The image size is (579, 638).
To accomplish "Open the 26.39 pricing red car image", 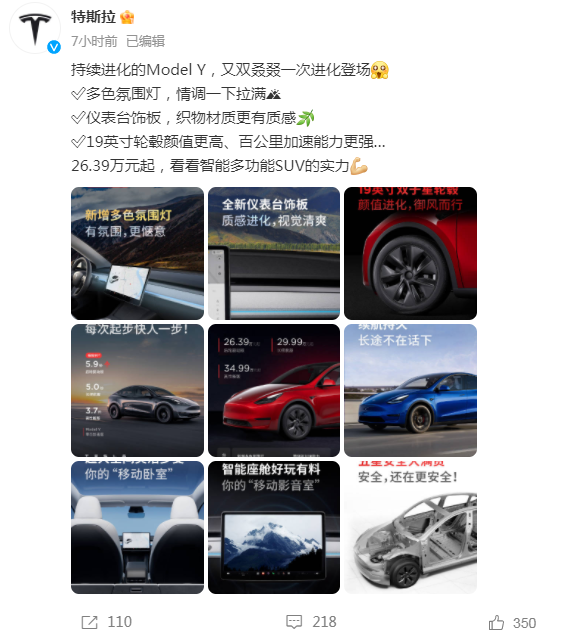I will point(274,390).
